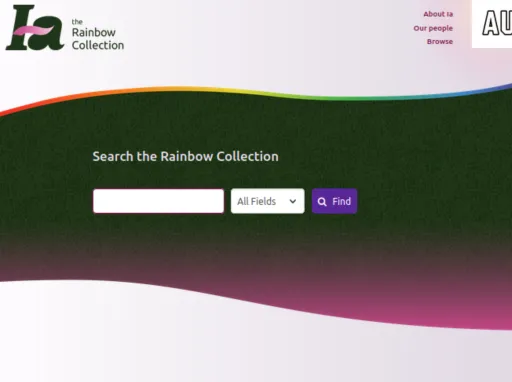Open the Browse link
Viewport: 512px width, 382px height.
point(440,42)
